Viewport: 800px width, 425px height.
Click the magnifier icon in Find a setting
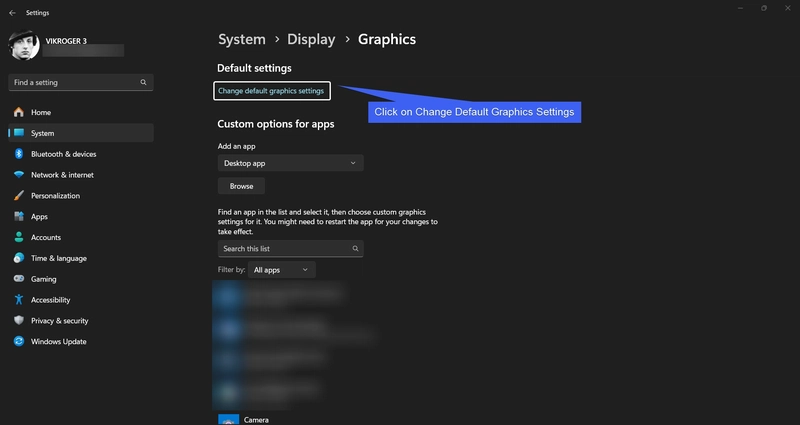(143, 82)
